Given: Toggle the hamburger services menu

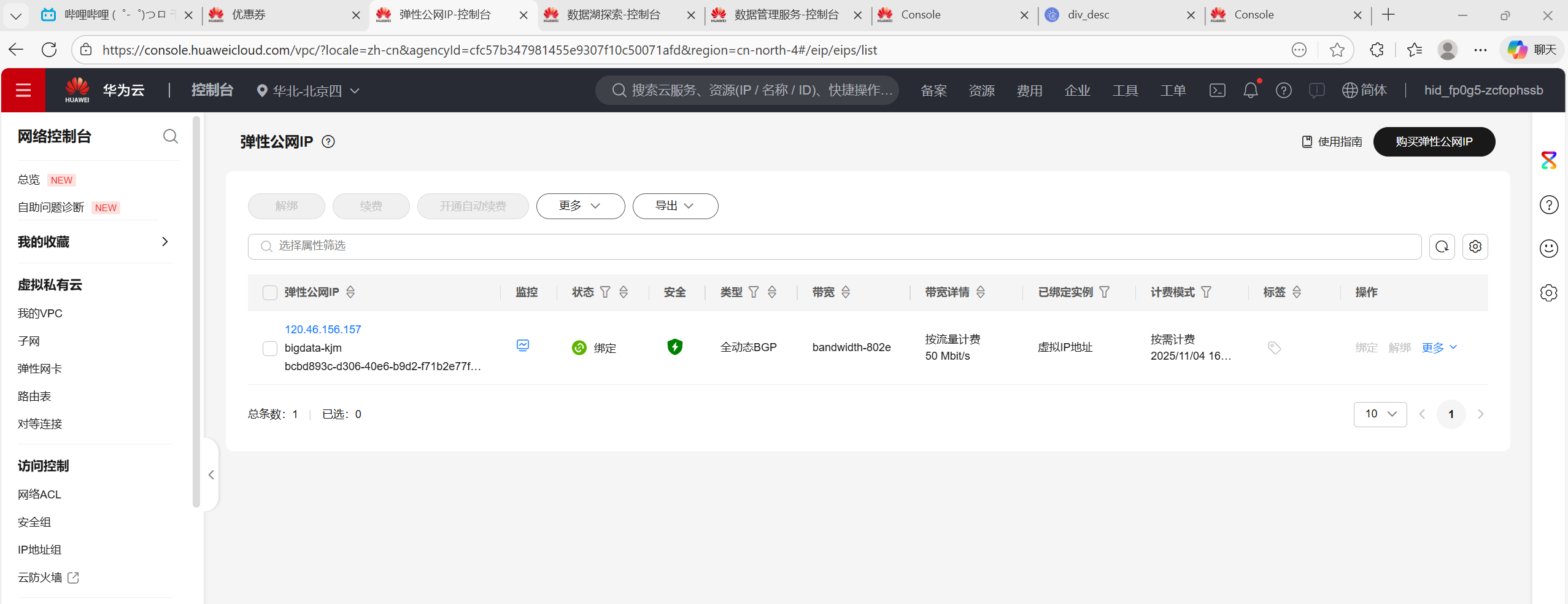Looking at the screenshot, I should coord(23,90).
